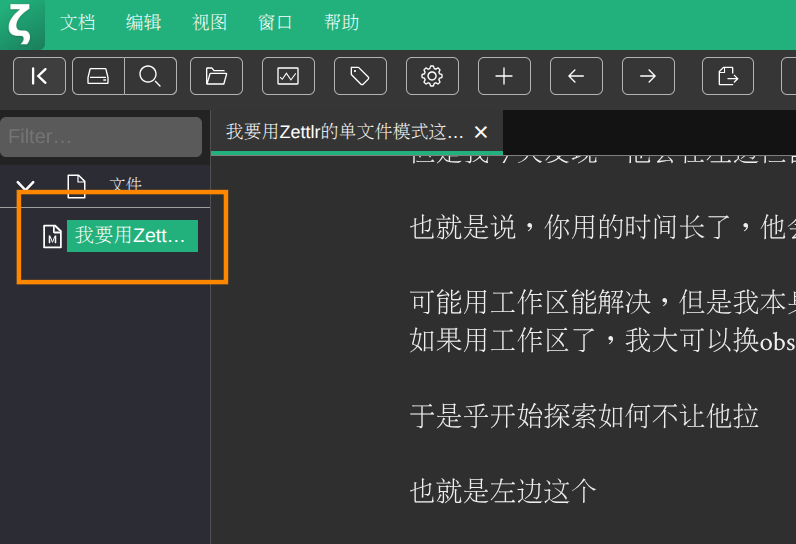Click the markdown file icon beside 我要用Zett…
Image resolution: width=796 pixels, height=544 pixels.
[x=52, y=236]
